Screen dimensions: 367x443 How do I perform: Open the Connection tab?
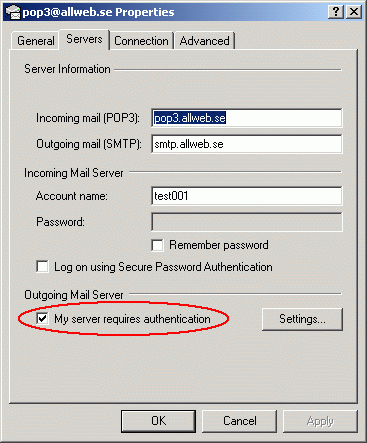141,41
